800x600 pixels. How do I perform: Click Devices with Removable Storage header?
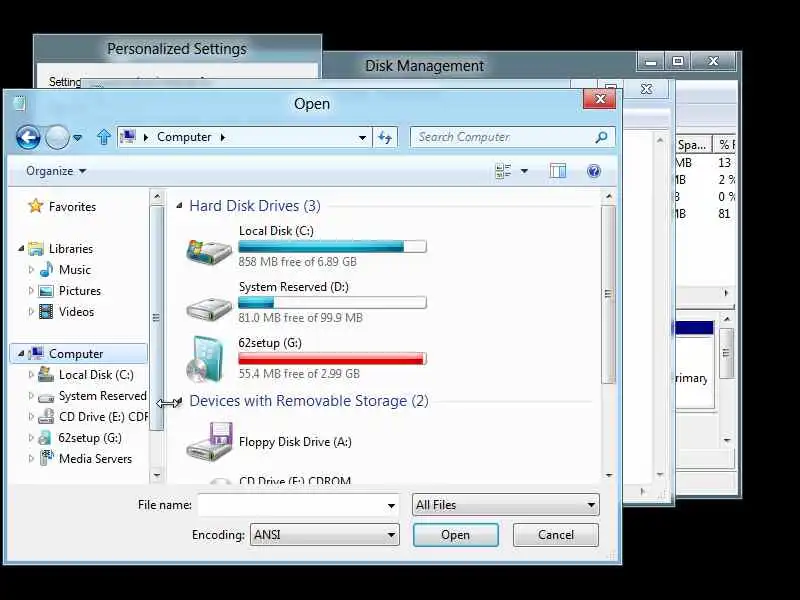pos(309,401)
